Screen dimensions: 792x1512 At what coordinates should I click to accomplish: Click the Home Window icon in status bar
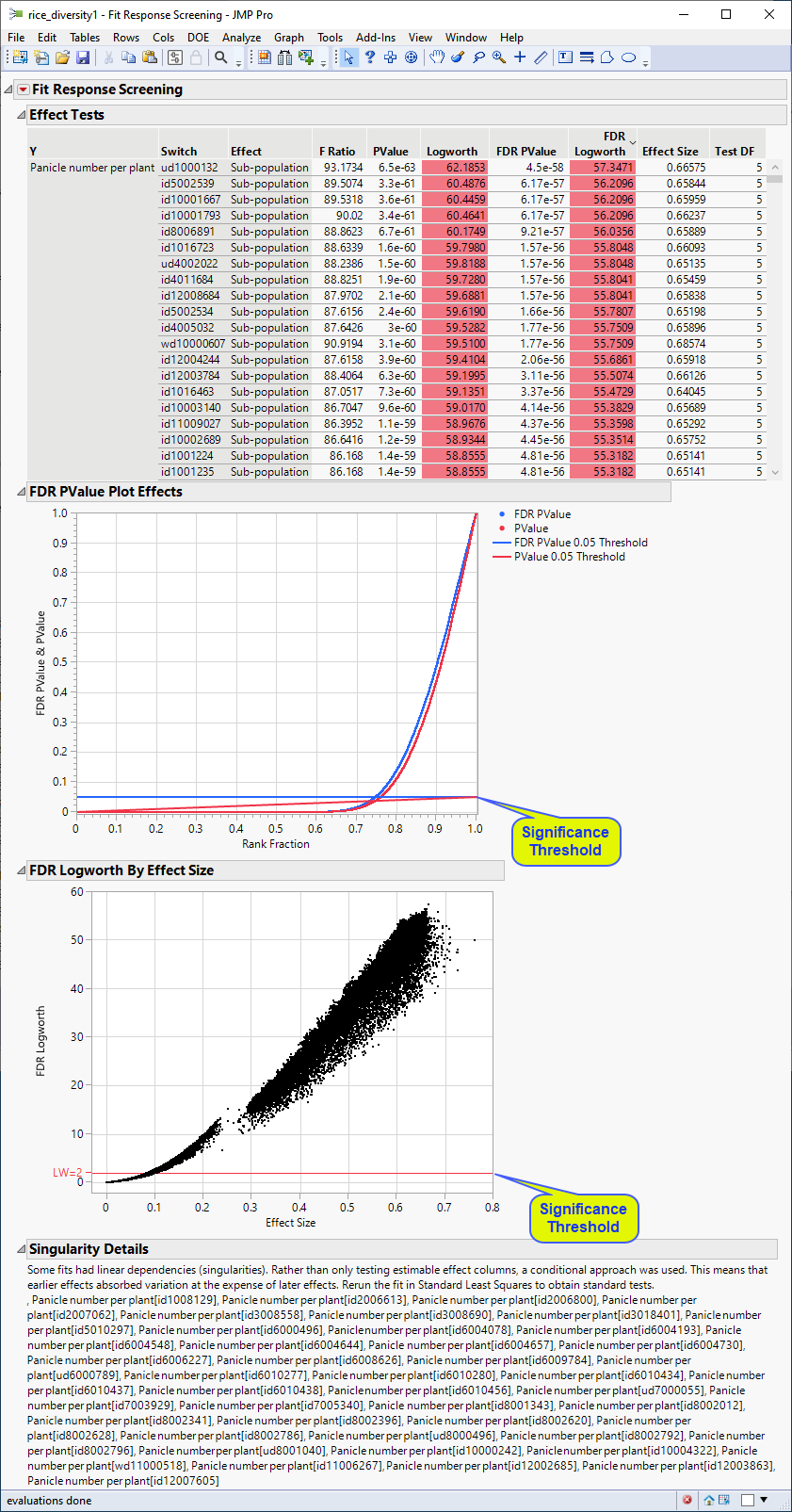click(709, 1500)
